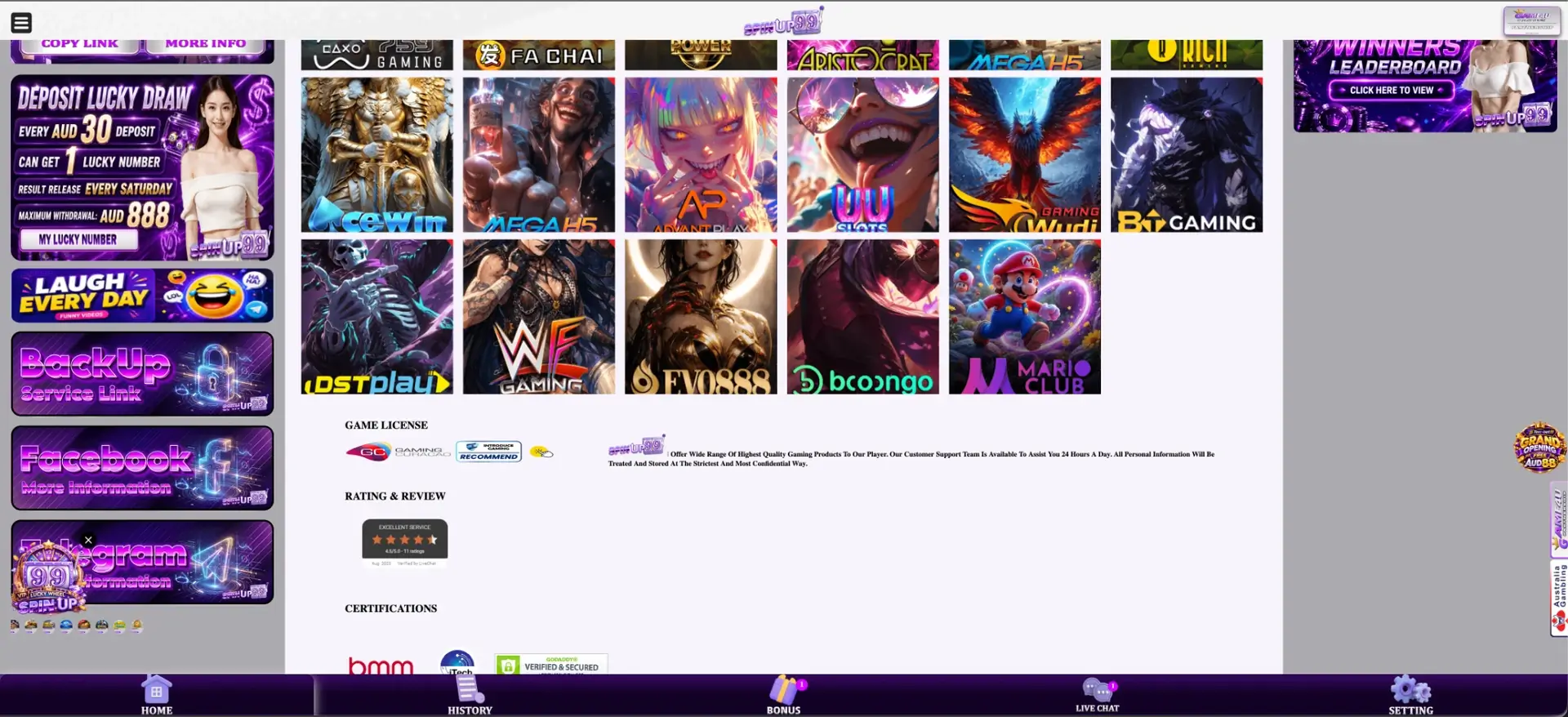This screenshot has height=717, width=1568.
Task: Select the Booongo provider tile
Action: click(862, 317)
